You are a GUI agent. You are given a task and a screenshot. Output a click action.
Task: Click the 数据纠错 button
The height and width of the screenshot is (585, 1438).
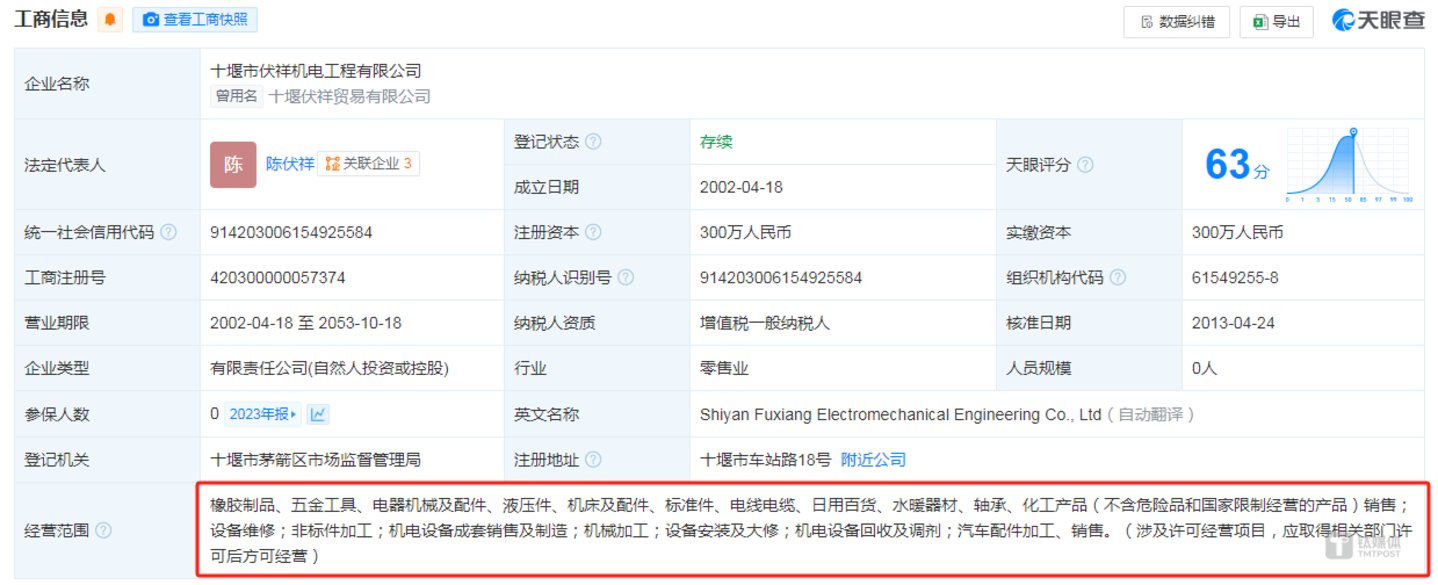[x=1175, y=22]
